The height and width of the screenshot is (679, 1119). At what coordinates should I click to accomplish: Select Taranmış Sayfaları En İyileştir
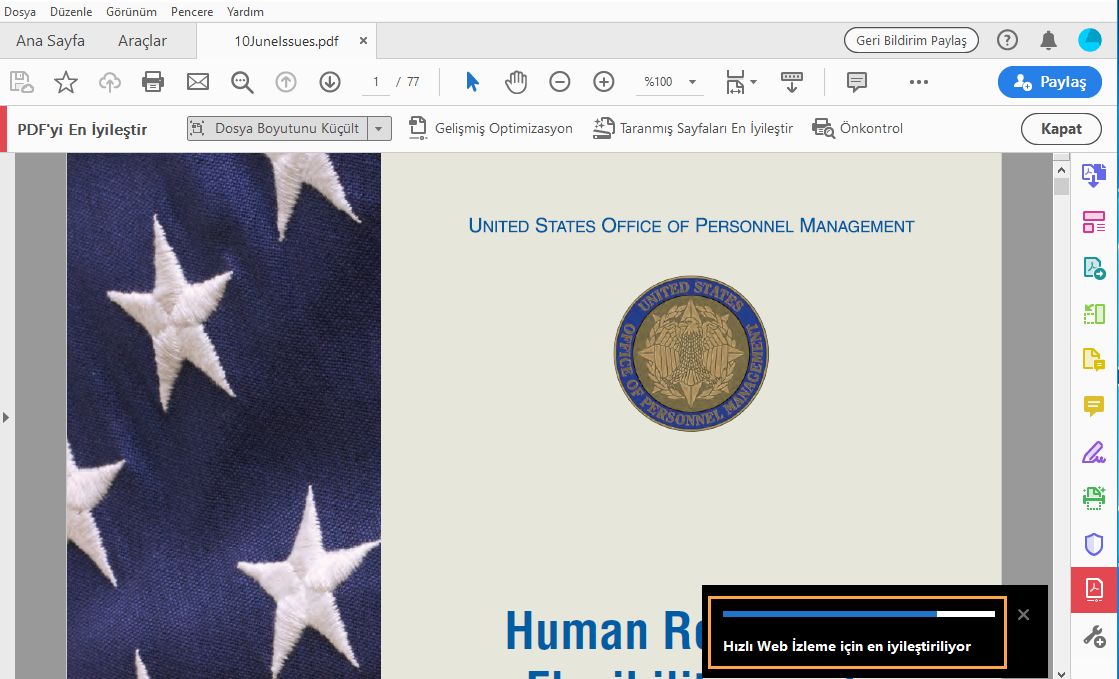[692, 128]
